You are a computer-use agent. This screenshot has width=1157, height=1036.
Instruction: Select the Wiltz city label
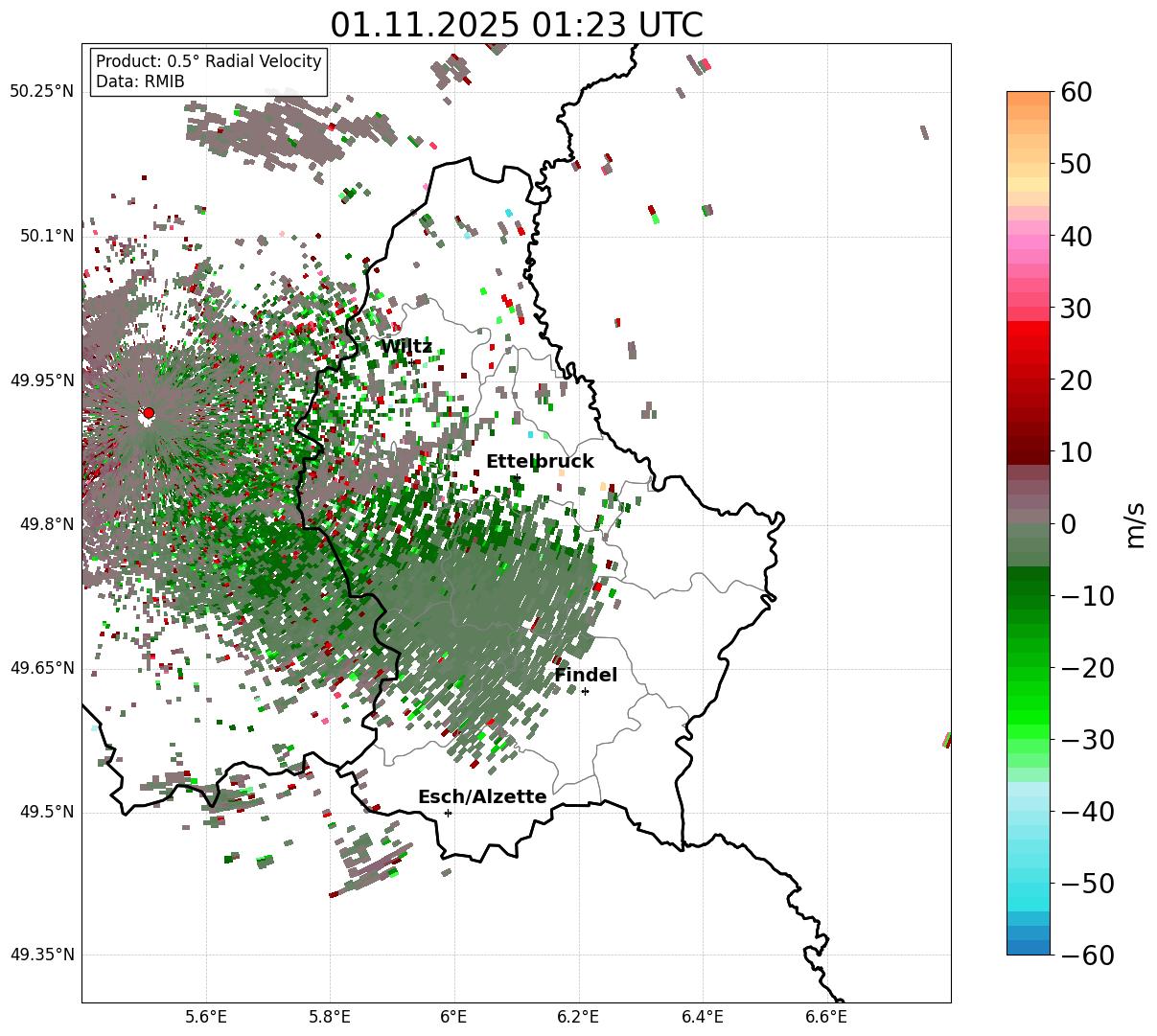pos(406,347)
